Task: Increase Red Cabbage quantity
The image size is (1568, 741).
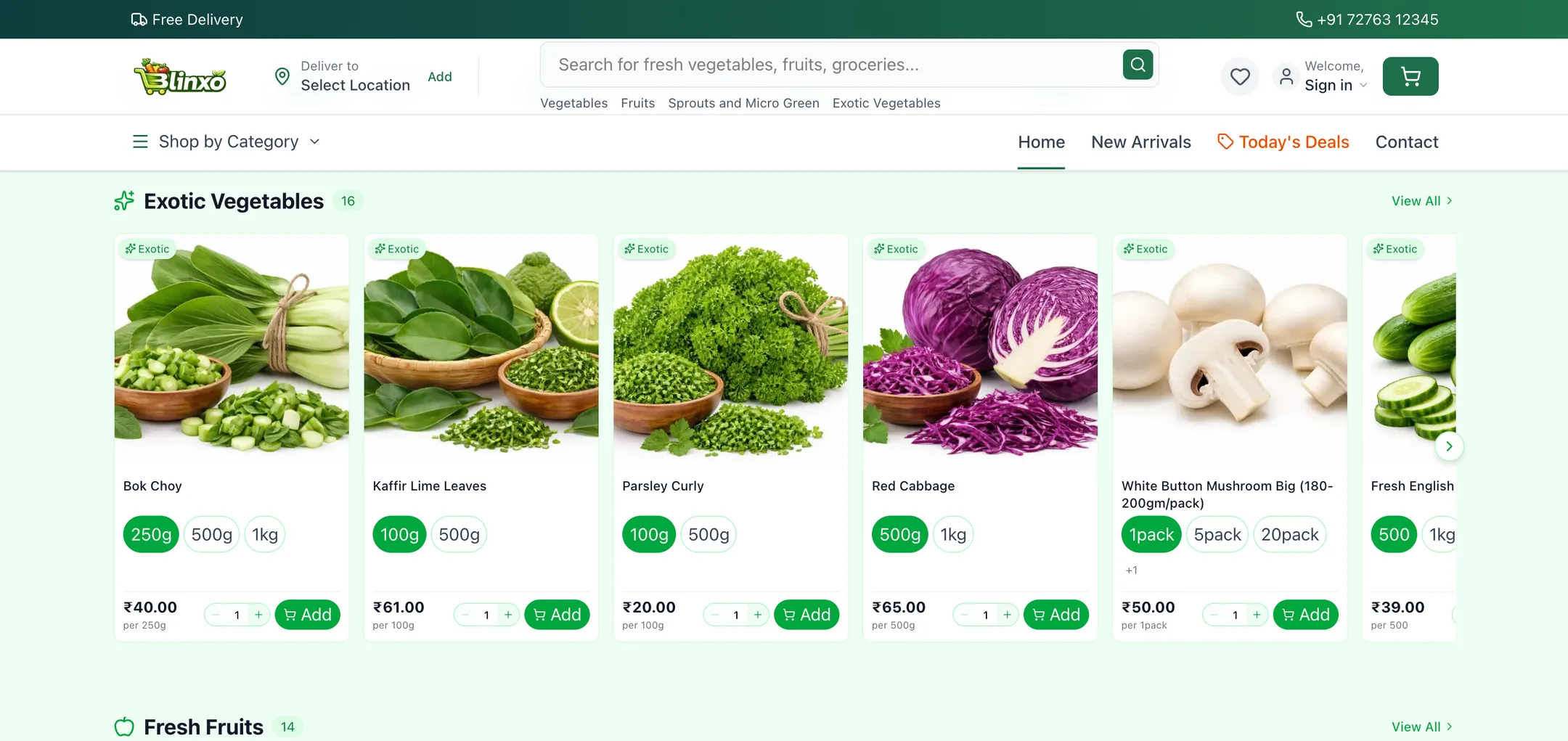Action: (x=1007, y=615)
